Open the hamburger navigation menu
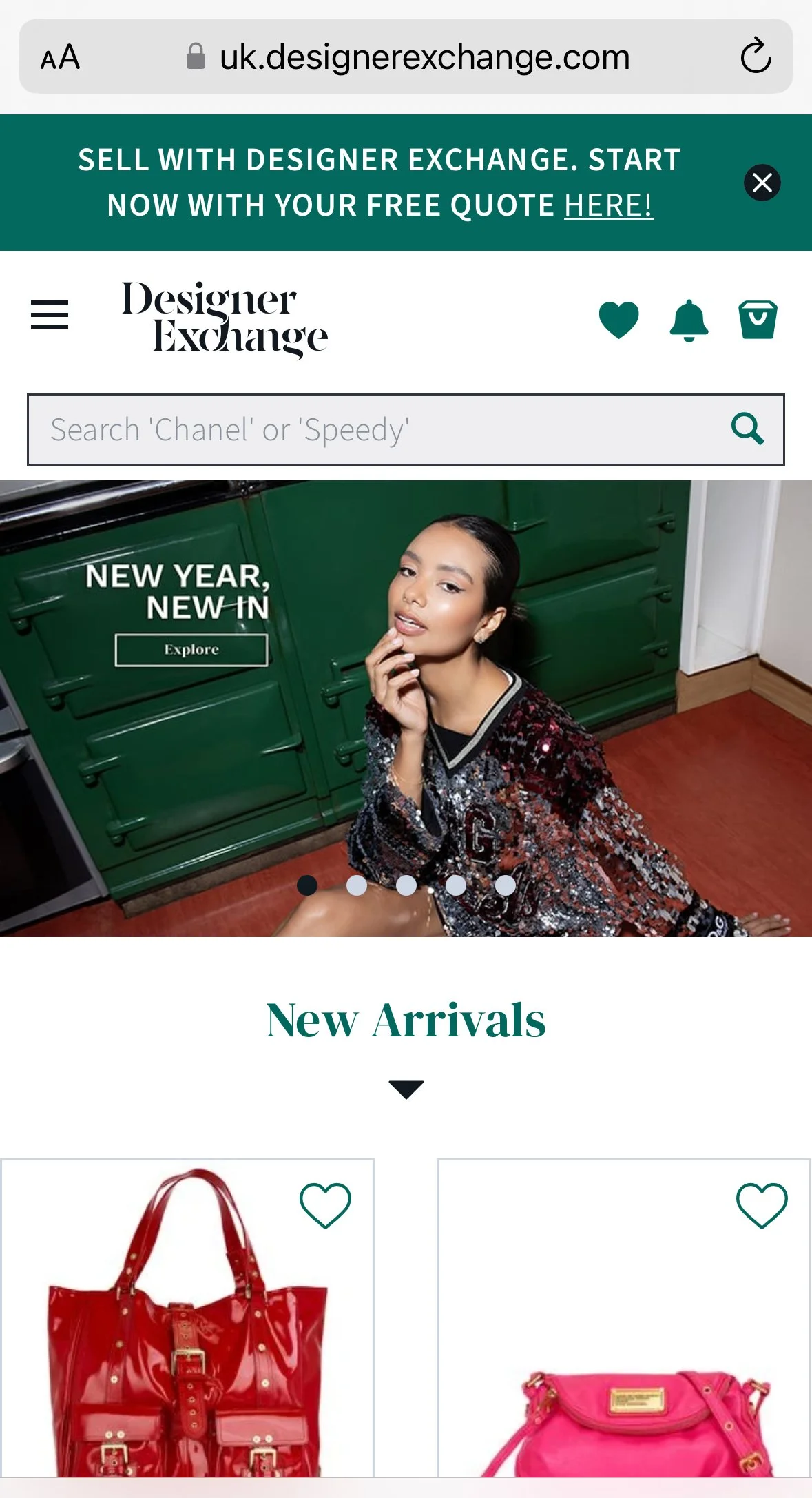Viewport: 812px width, 1498px height. (50, 315)
